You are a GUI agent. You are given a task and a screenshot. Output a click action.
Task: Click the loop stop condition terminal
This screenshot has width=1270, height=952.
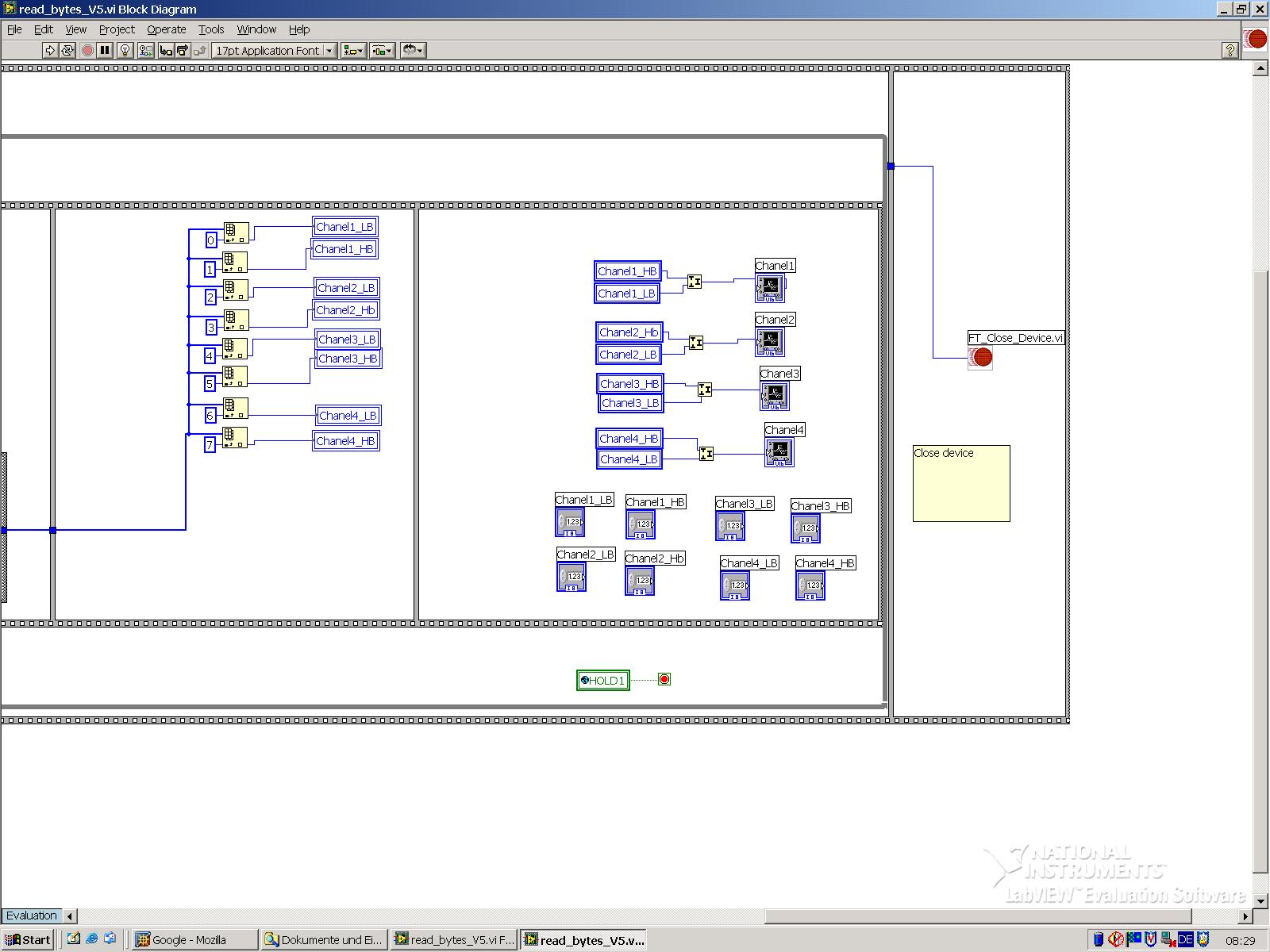pyautogui.click(x=664, y=679)
